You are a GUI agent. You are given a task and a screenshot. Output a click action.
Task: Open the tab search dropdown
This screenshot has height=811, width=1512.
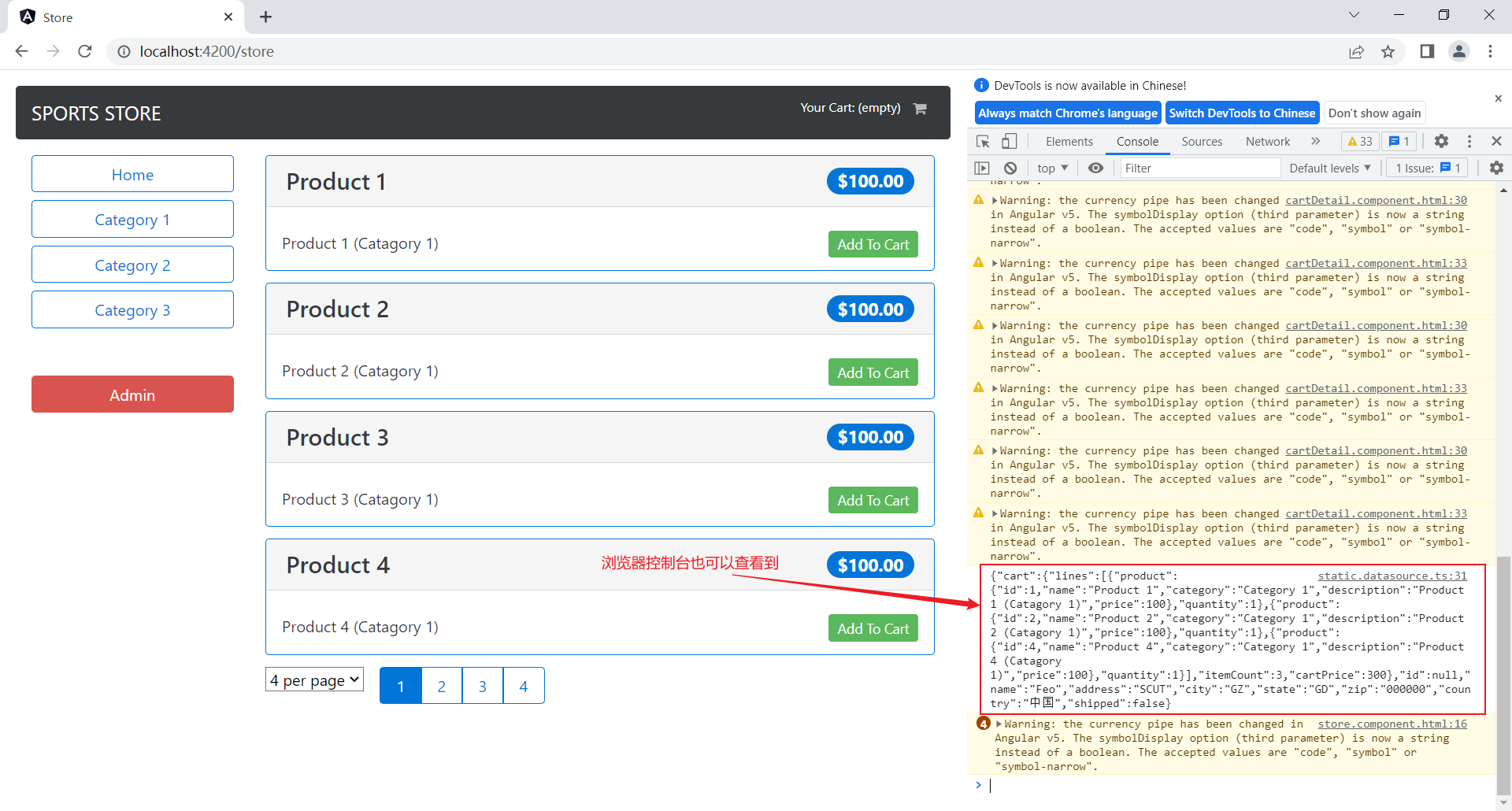1354,15
